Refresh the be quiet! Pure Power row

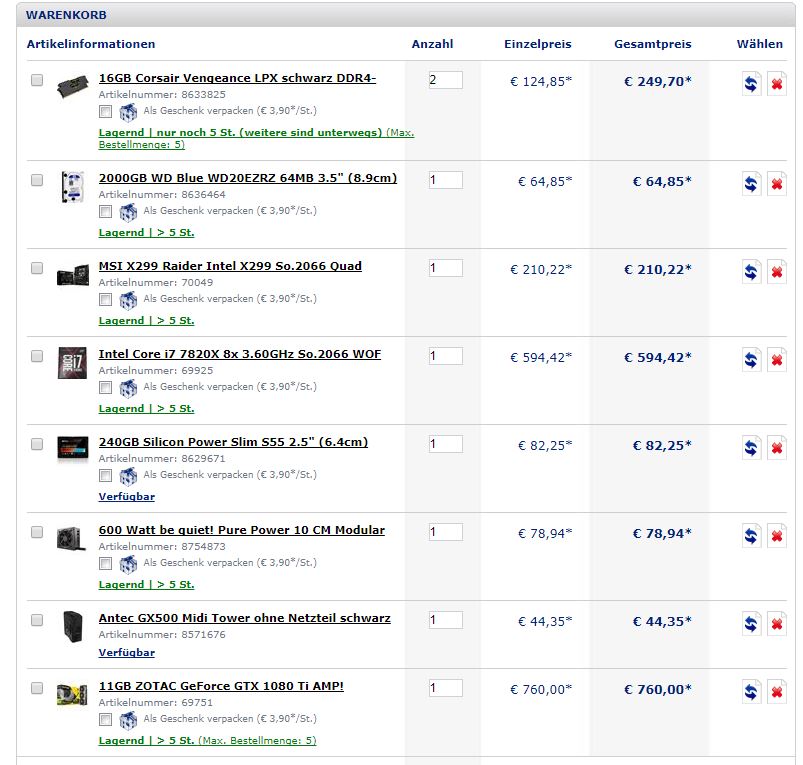tap(751, 536)
